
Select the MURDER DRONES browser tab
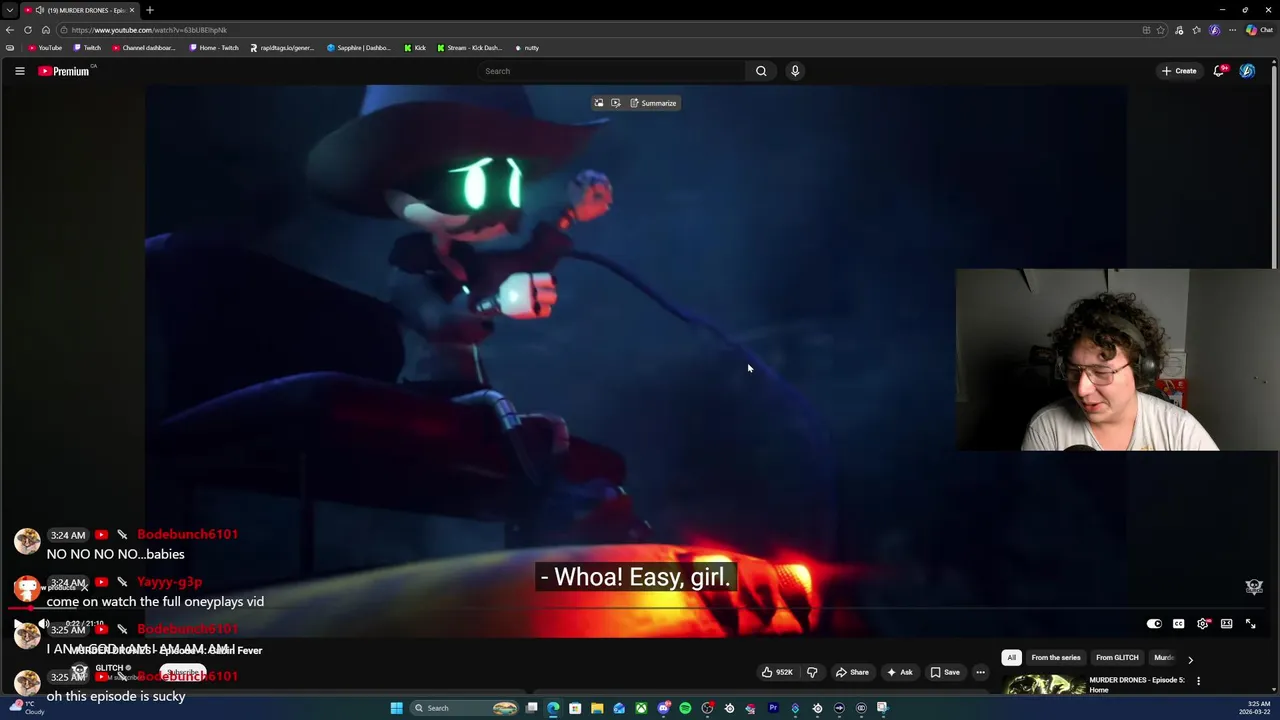[x=80, y=10]
